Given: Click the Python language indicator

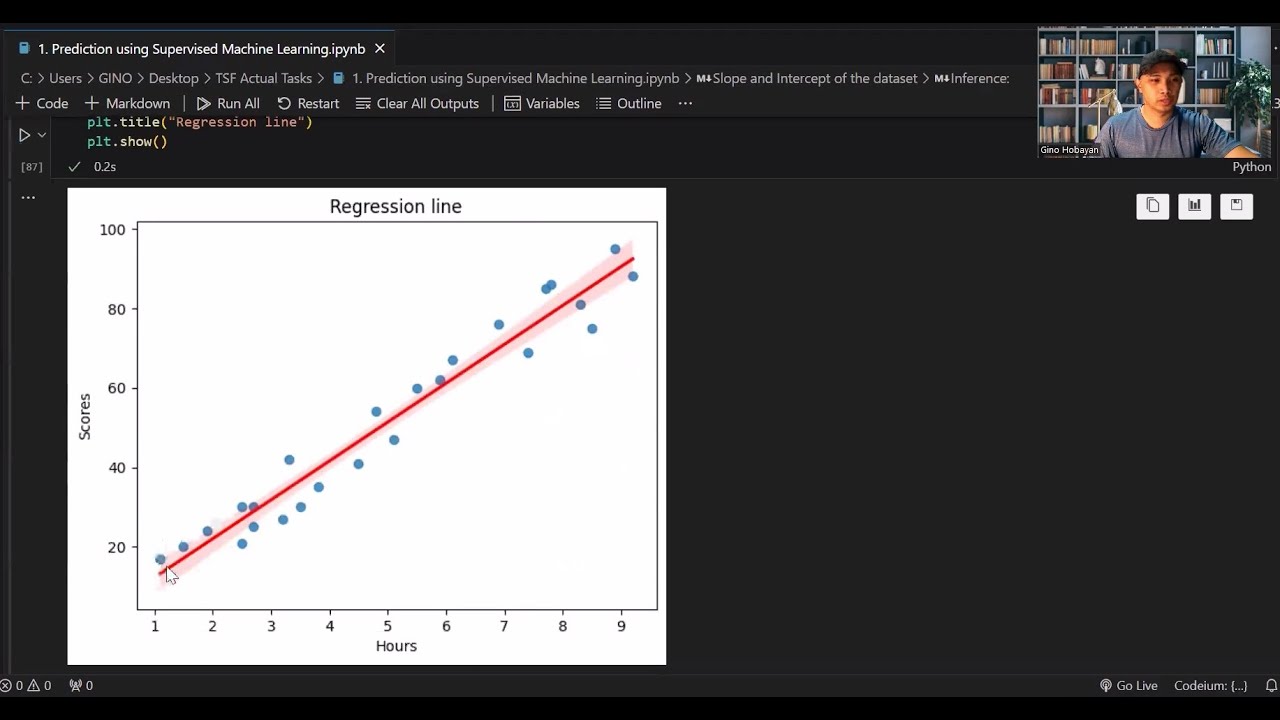Looking at the screenshot, I should (x=1251, y=167).
